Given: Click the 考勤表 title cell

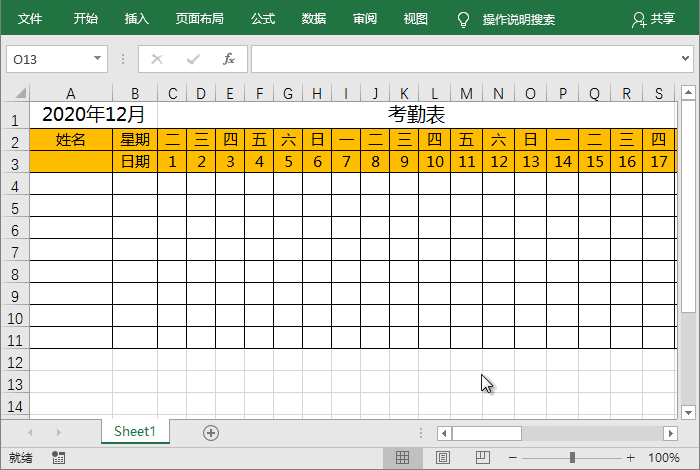Looking at the screenshot, I should (x=417, y=115).
